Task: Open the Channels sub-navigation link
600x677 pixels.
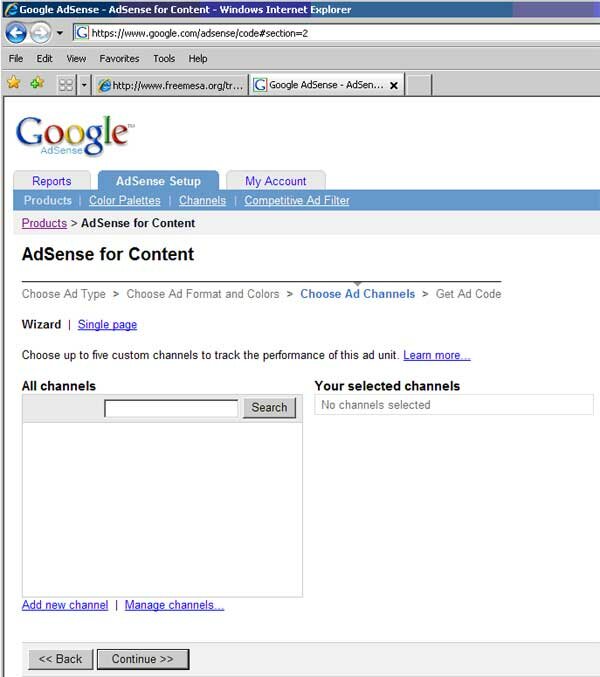Action: tap(202, 200)
